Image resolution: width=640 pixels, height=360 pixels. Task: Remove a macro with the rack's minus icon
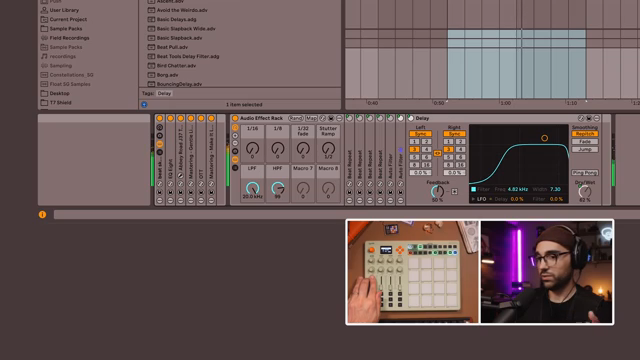click(235, 143)
